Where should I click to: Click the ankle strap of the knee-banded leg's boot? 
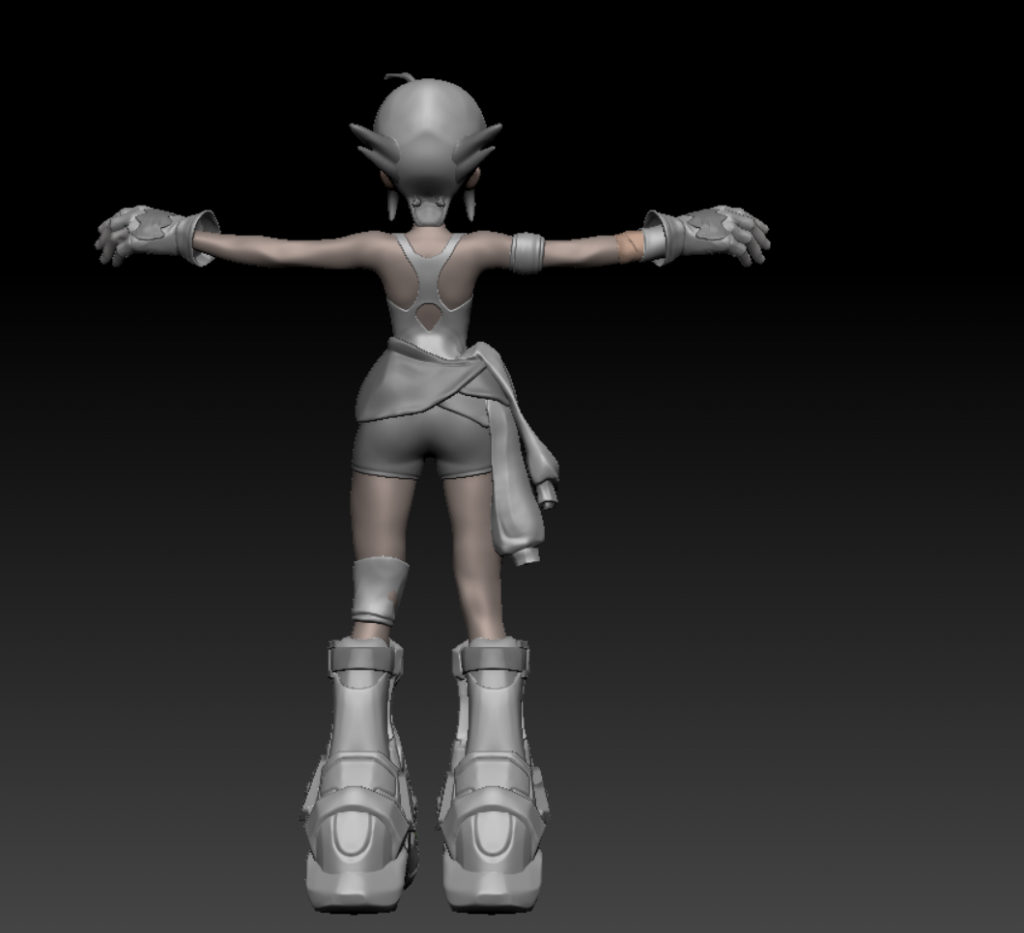click(365, 657)
